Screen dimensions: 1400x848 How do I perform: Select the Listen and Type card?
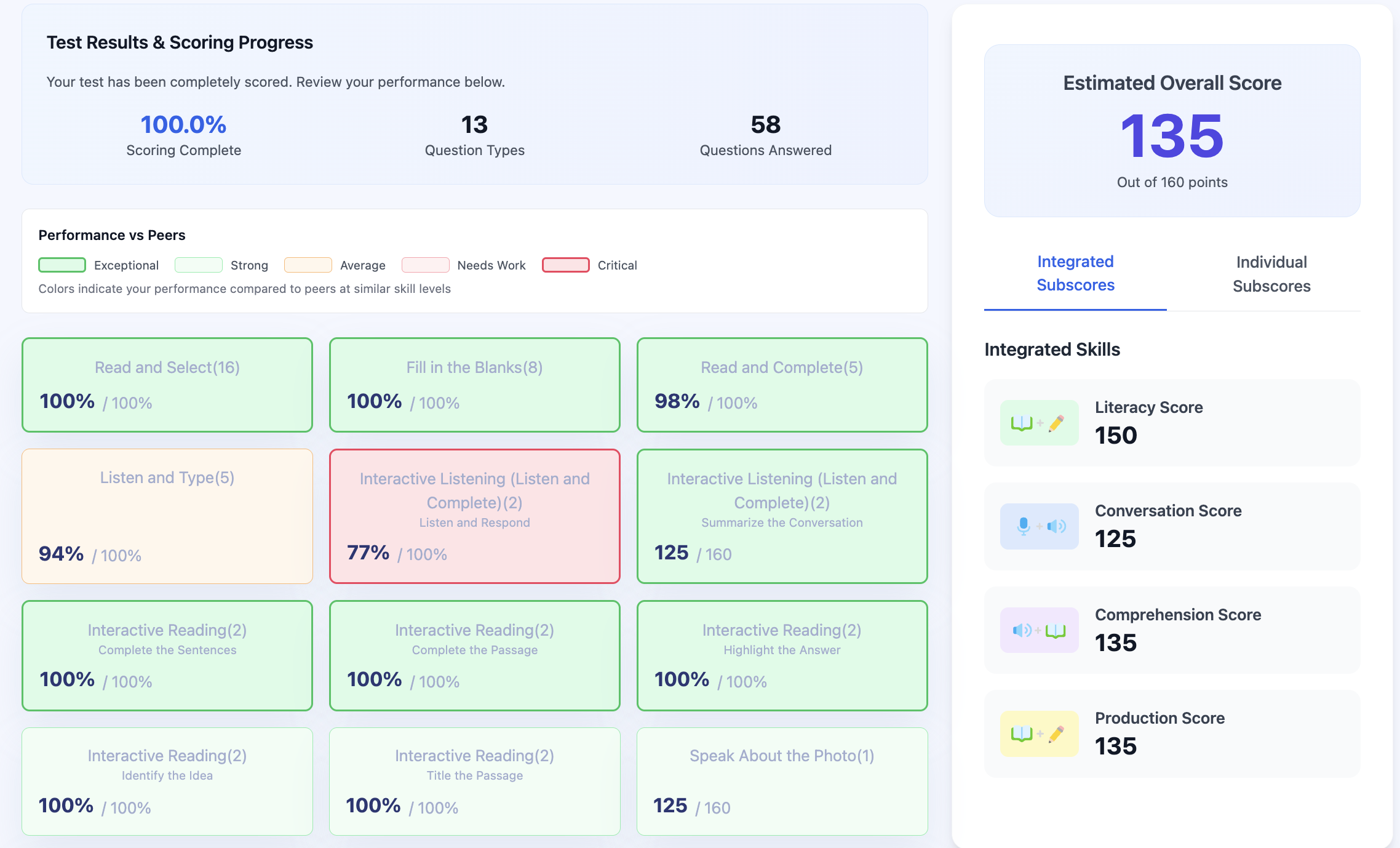click(167, 517)
